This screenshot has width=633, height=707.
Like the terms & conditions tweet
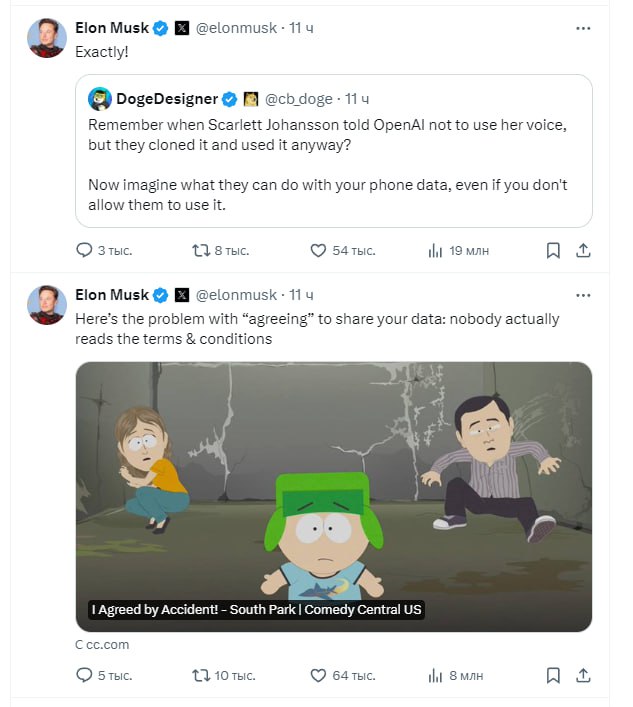319,675
